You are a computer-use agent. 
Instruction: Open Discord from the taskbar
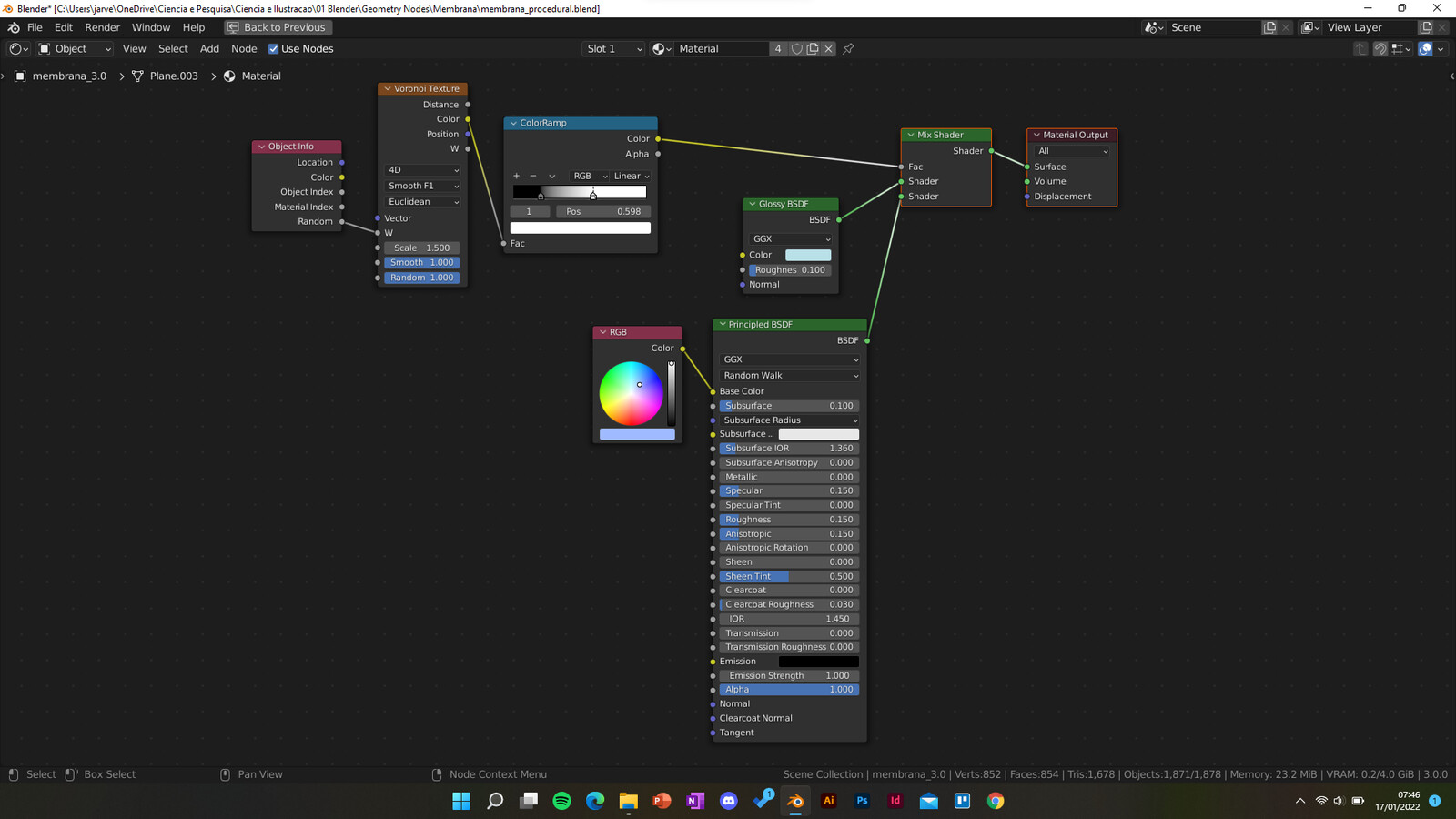pyautogui.click(x=728, y=801)
